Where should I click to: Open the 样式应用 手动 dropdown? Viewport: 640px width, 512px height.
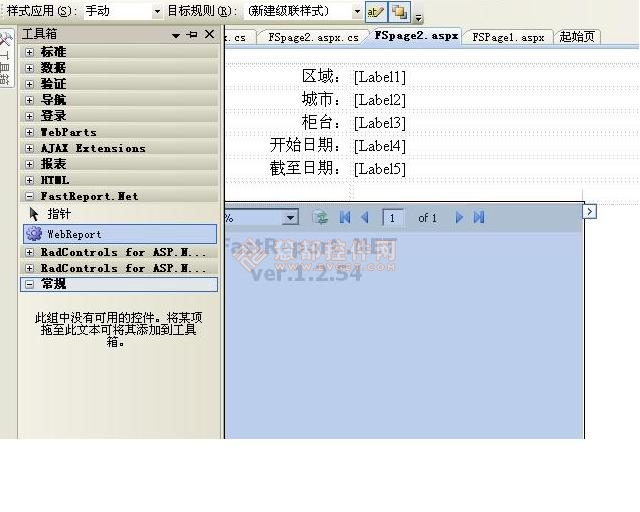[157, 12]
